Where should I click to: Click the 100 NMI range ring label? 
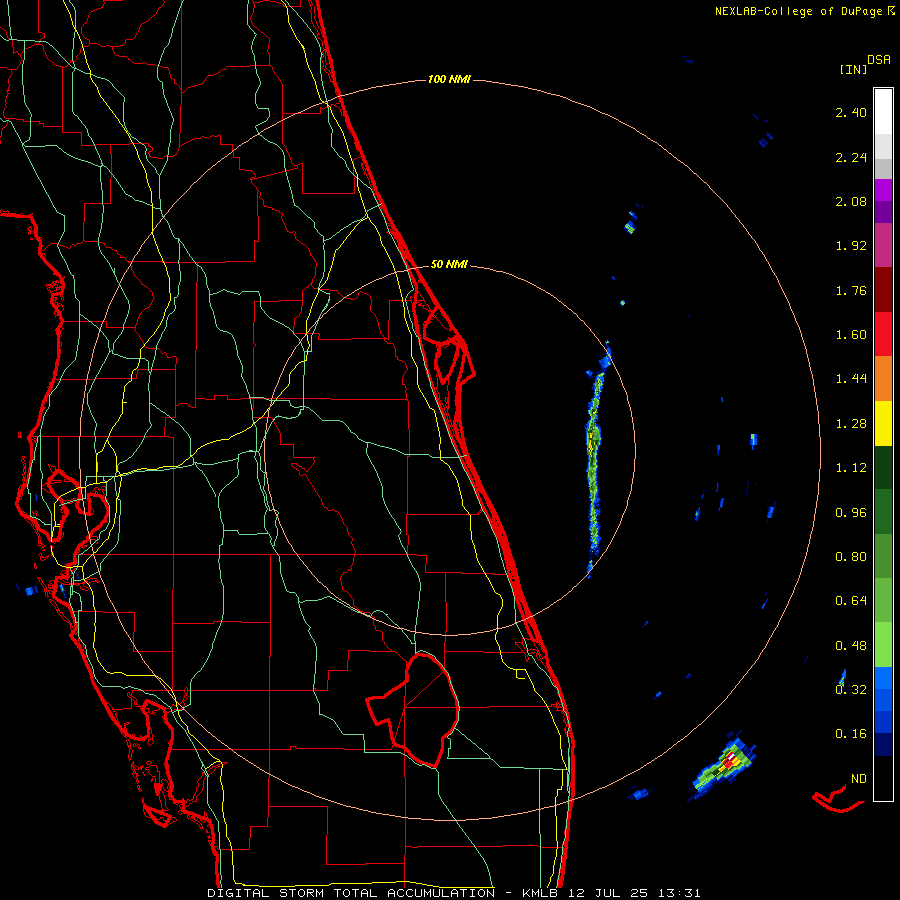449,79
